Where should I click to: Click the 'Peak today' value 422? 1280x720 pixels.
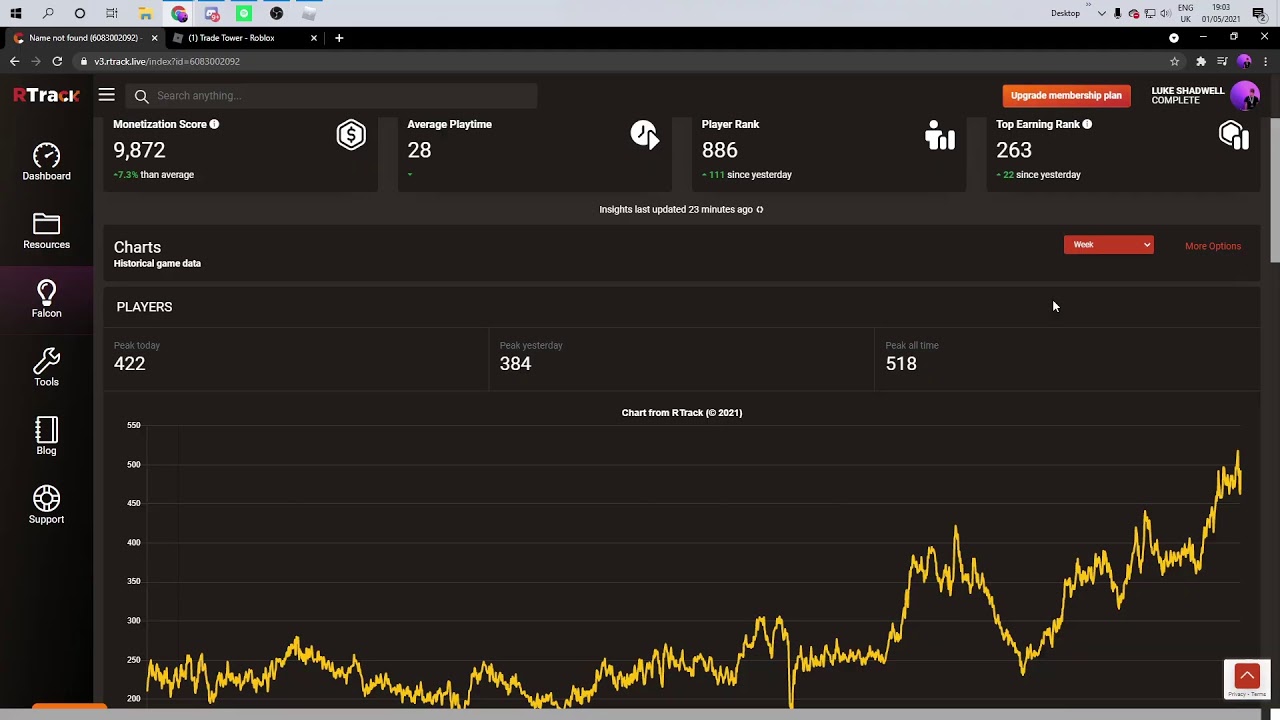click(129, 364)
